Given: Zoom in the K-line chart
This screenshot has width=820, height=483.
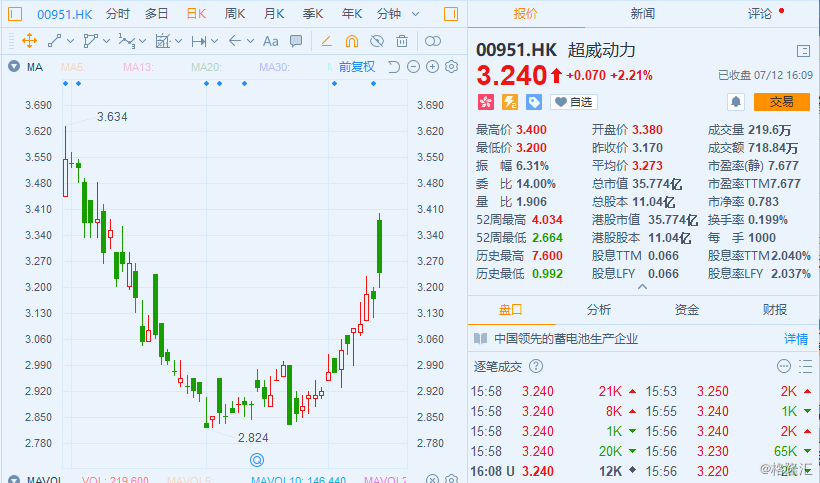Looking at the screenshot, I should 432,67.
